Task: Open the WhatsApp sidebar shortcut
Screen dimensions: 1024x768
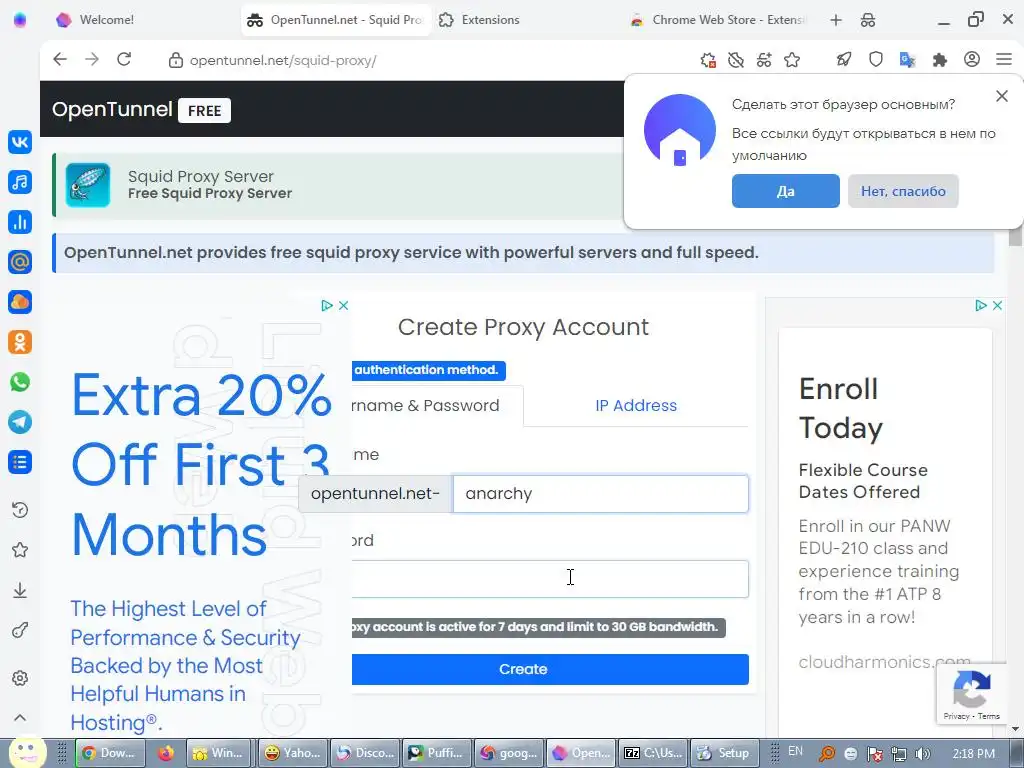Action: pyautogui.click(x=20, y=382)
